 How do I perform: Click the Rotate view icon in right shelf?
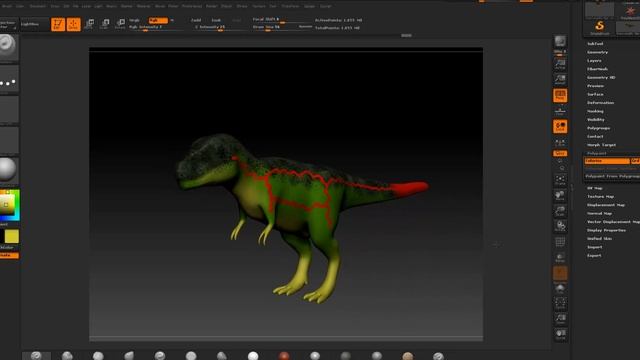[560, 226]
